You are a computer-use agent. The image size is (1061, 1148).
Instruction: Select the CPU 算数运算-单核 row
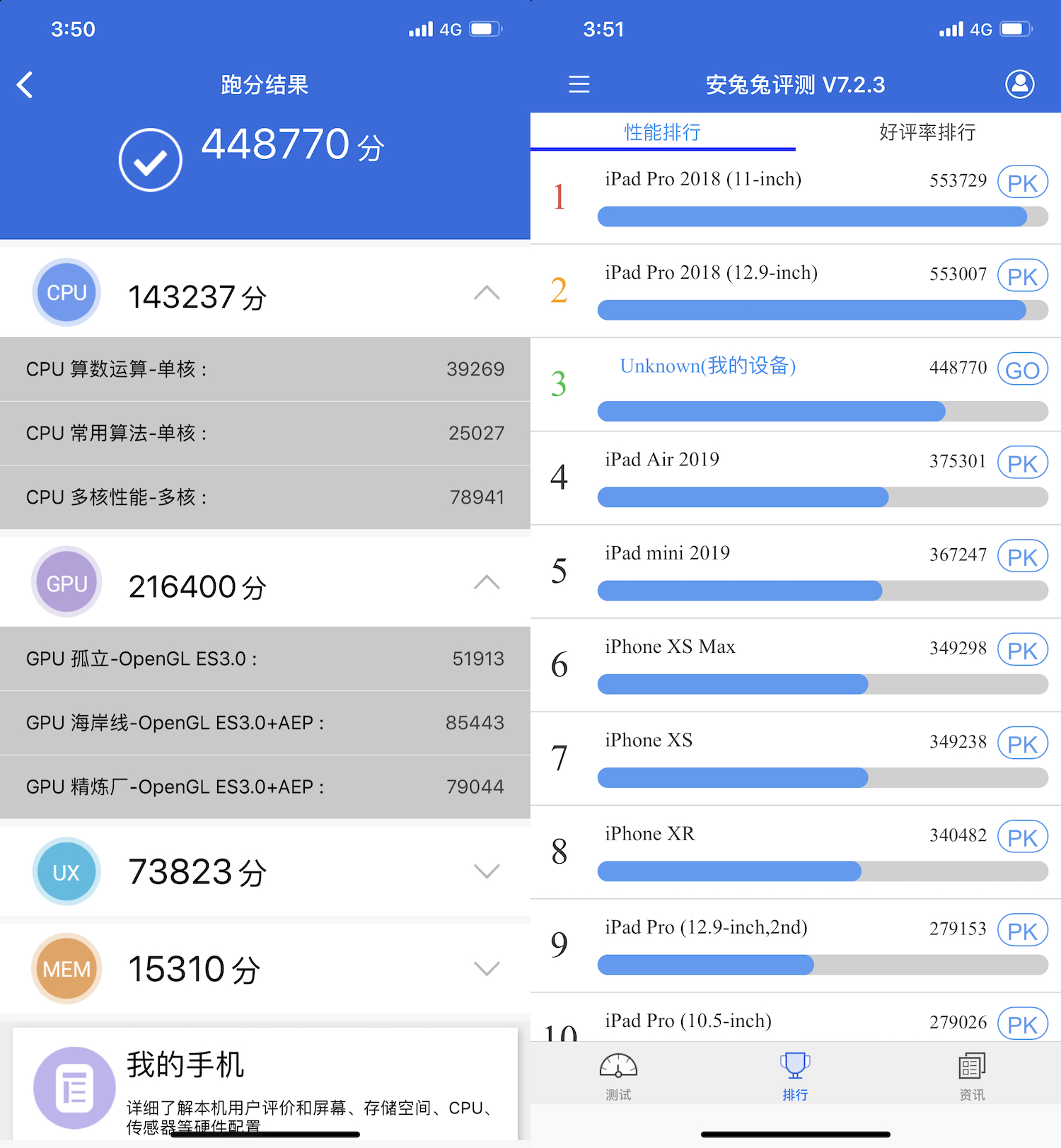coord(265,369)
